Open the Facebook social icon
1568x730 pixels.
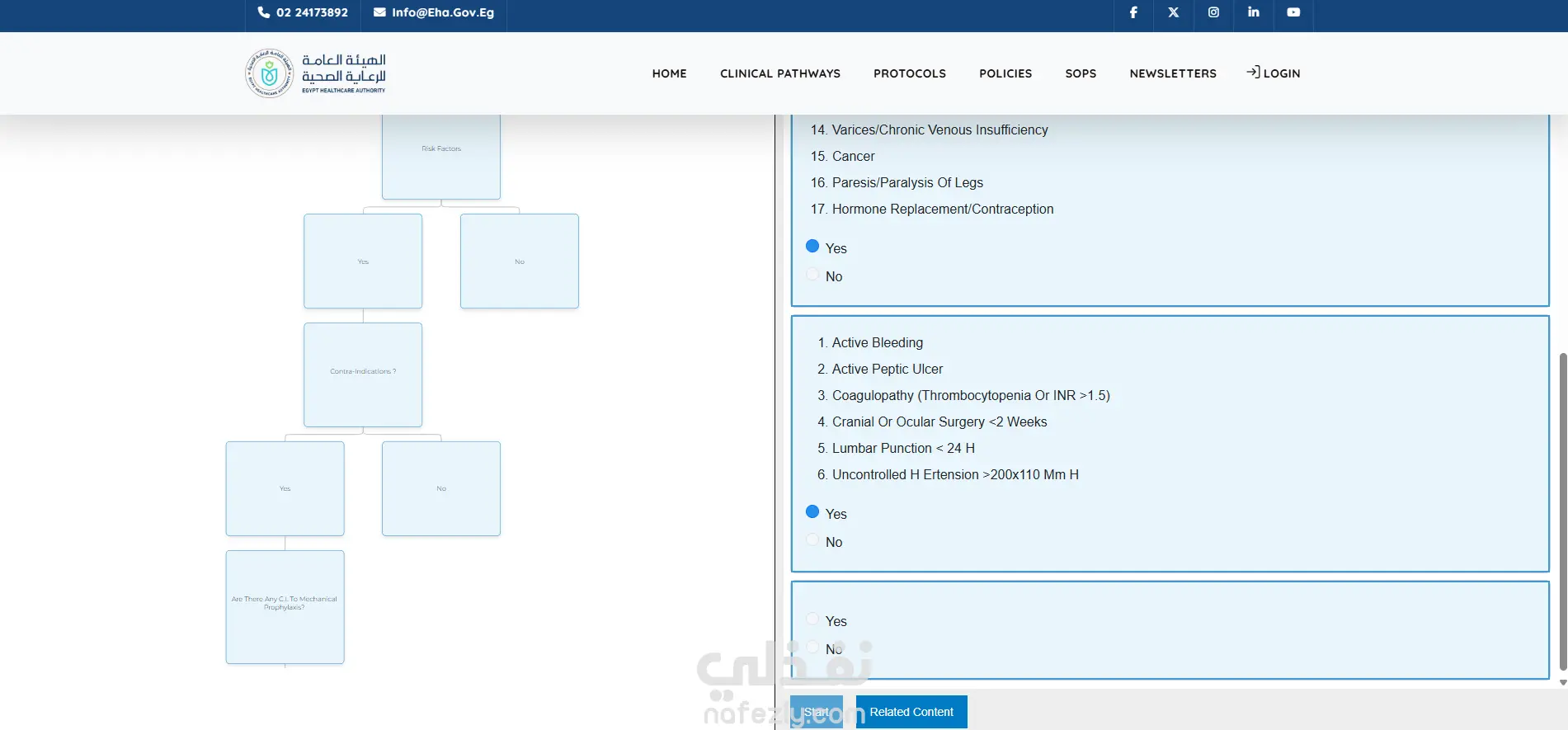[x=1133, y=12]
